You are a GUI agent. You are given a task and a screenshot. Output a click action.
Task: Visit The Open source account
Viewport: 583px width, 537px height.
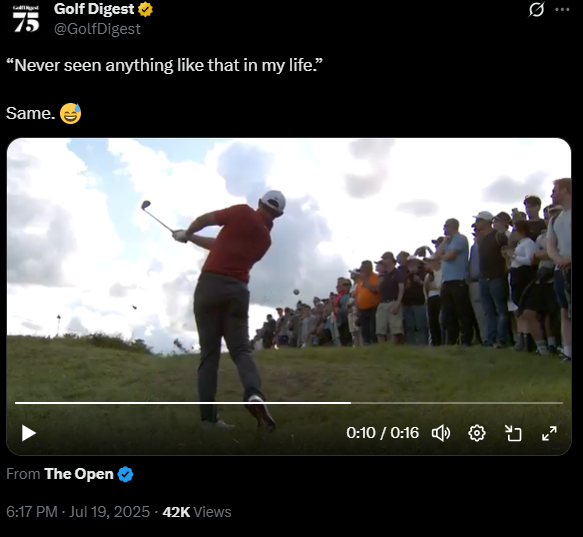(78, 474)
